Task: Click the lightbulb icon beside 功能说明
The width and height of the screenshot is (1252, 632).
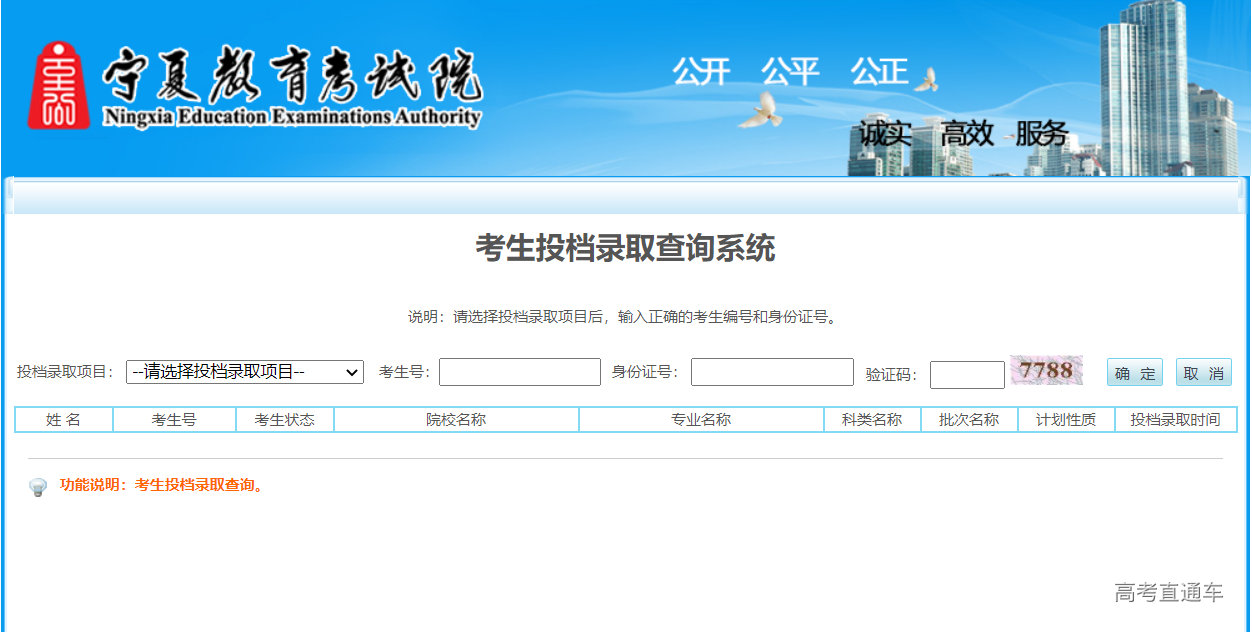Action: point(38,487)
